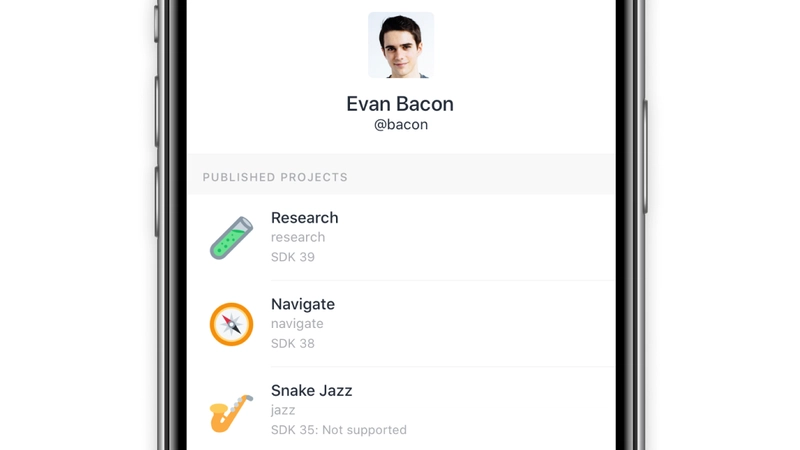This screenshot has height=450, width=800.
Task: Click the orange compass Navigate icon
Action: coord(231,324)
